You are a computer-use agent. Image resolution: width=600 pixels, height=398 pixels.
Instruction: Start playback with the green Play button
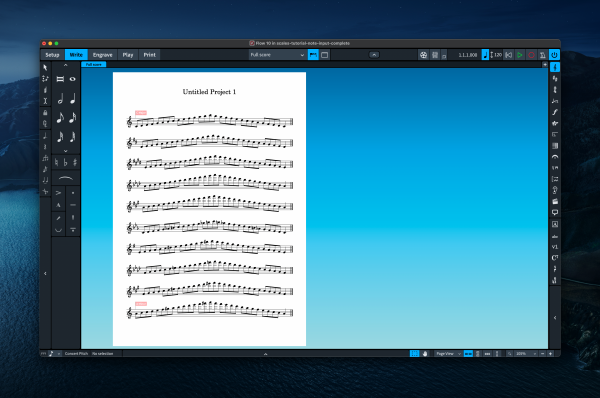pos(520,55)
